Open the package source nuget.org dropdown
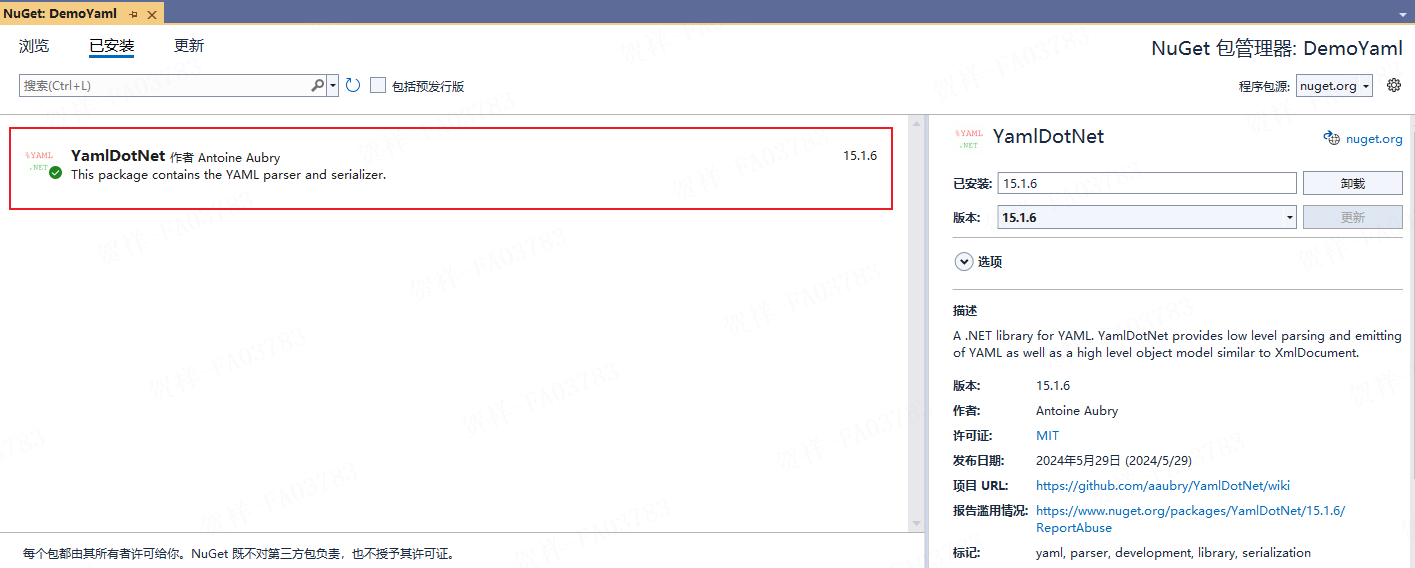 pyautogui.click(x=1334, y=86)
